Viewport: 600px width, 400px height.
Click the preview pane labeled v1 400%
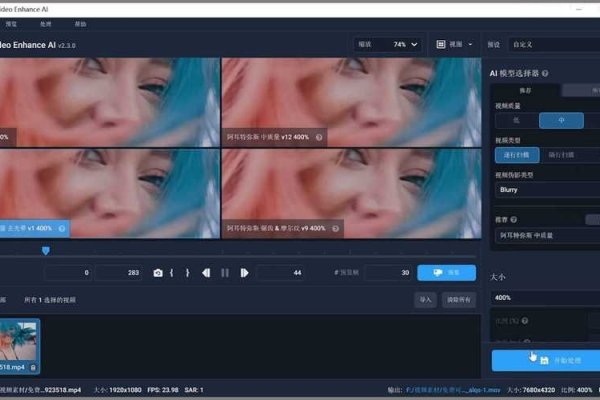click(109, 194)
